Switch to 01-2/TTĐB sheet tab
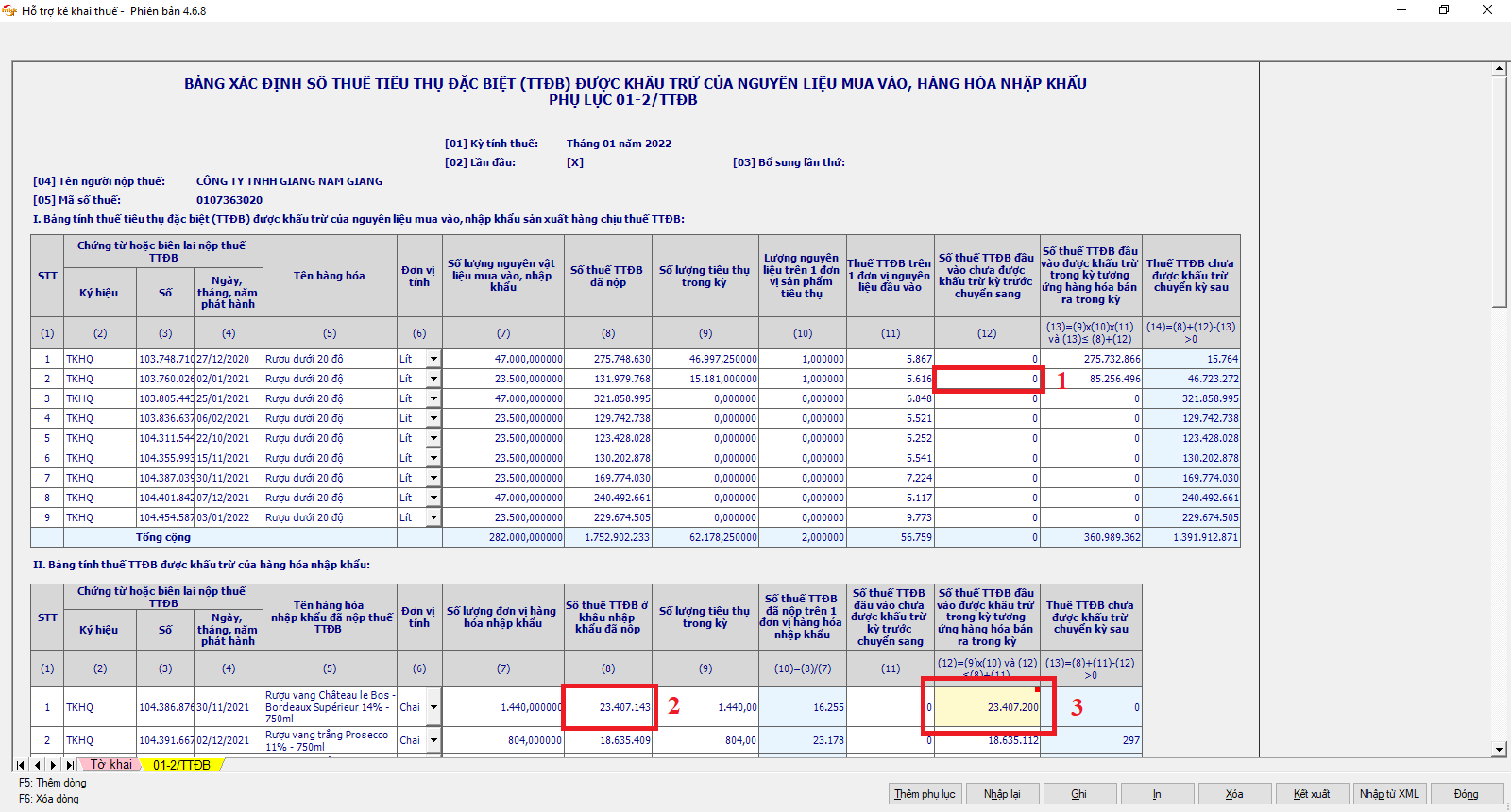 pos(182,765)
